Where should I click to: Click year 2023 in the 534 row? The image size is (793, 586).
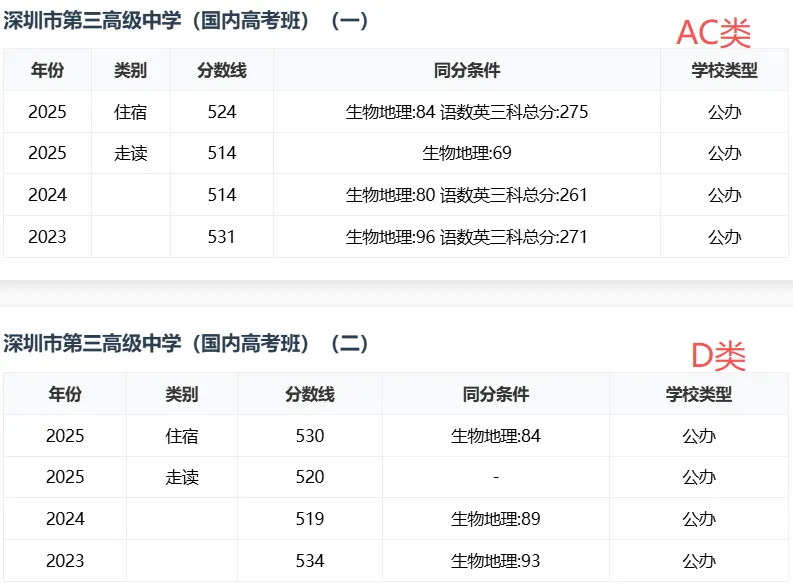[x=65, y=561]
